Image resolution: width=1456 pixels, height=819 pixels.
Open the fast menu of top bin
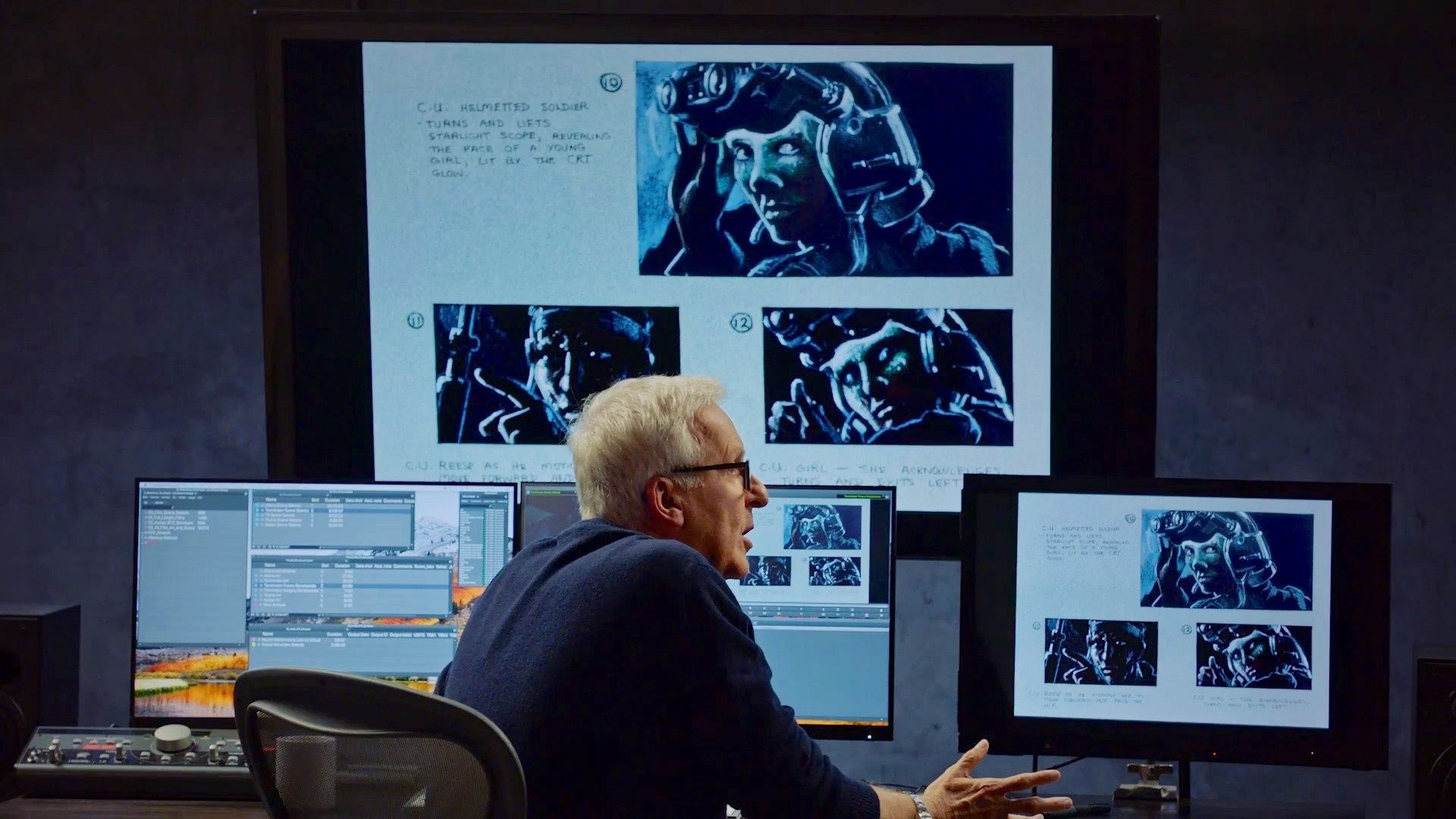coord(254,547)
